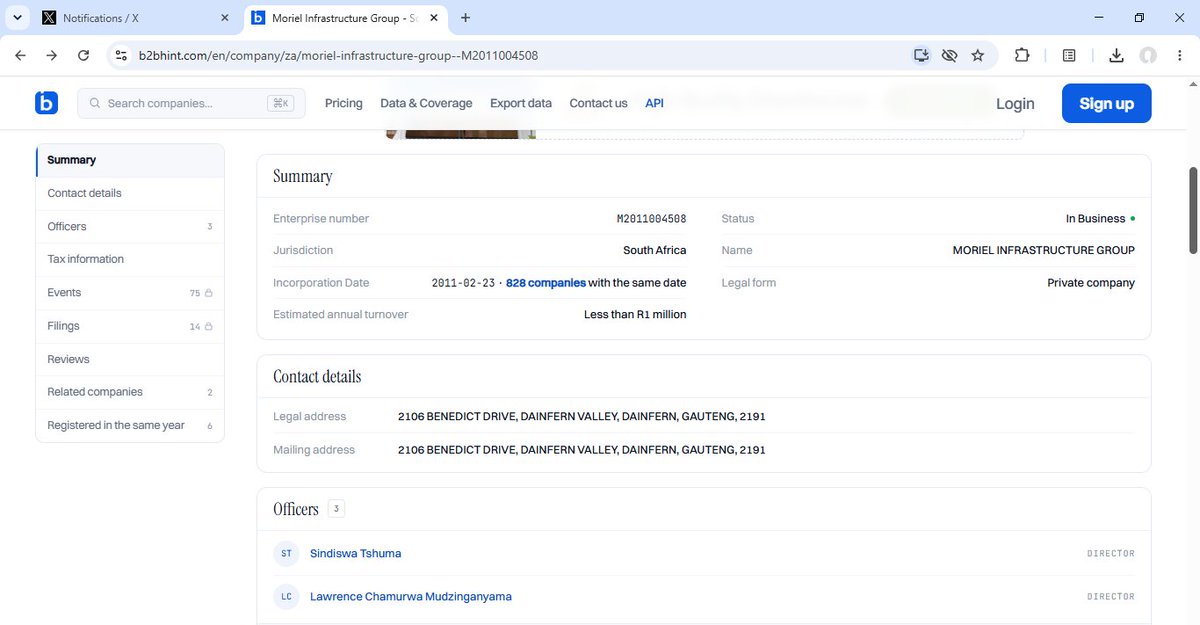This screenshot has height=625, width=1200.
Task: Switch to the Notifications / X tab
Action: tap(135, 18)
